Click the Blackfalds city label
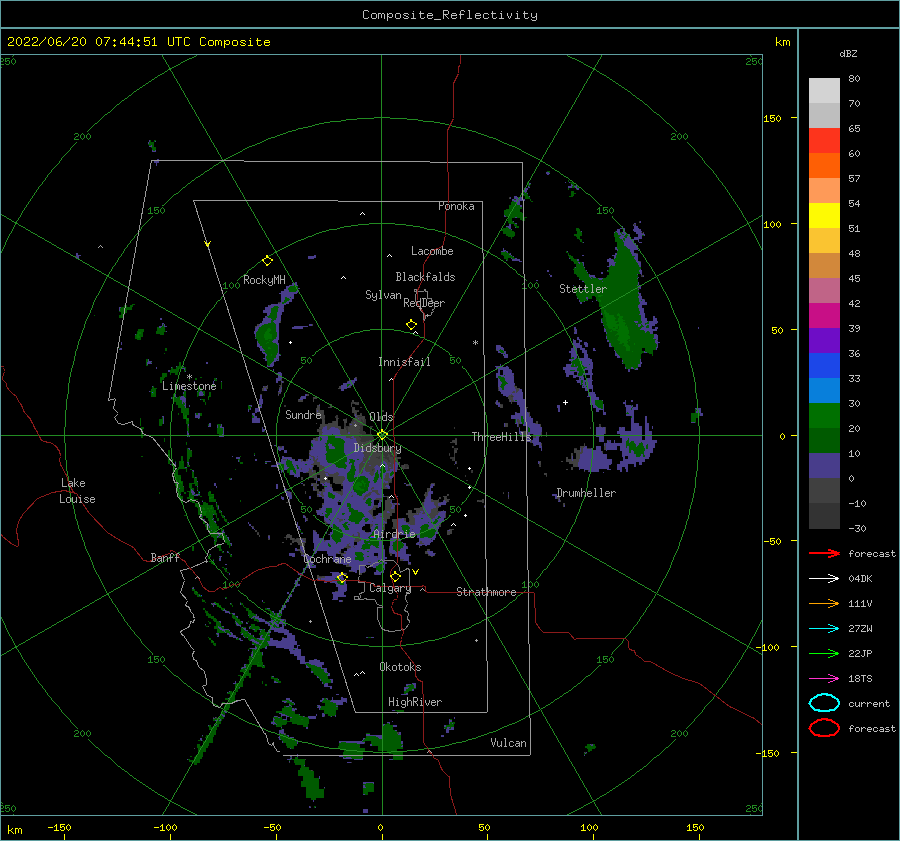 [425, 277]
